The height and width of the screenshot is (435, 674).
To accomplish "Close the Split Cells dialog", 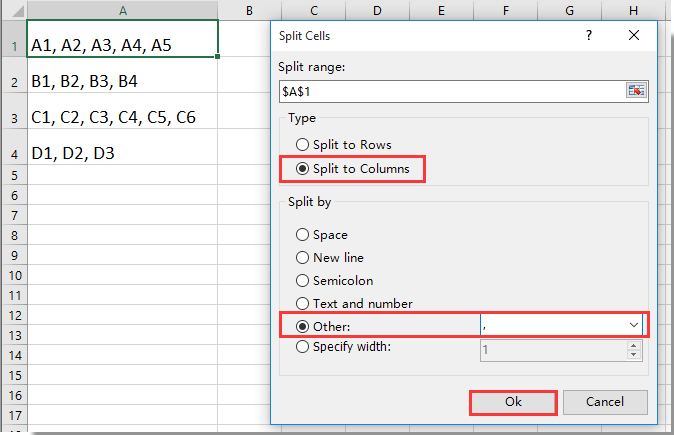I will [x=634, y=35].
